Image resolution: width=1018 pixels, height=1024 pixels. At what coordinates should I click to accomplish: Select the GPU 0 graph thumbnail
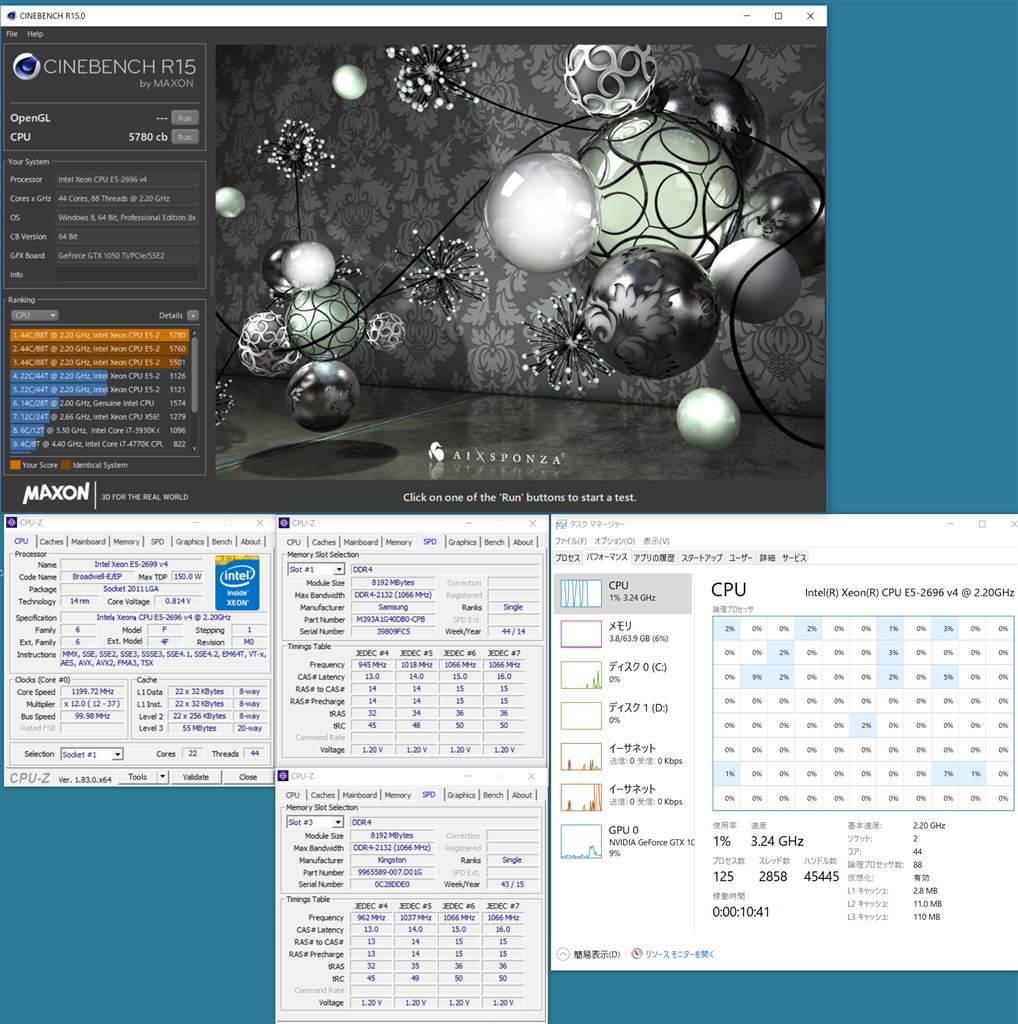[x=581, y=841]
